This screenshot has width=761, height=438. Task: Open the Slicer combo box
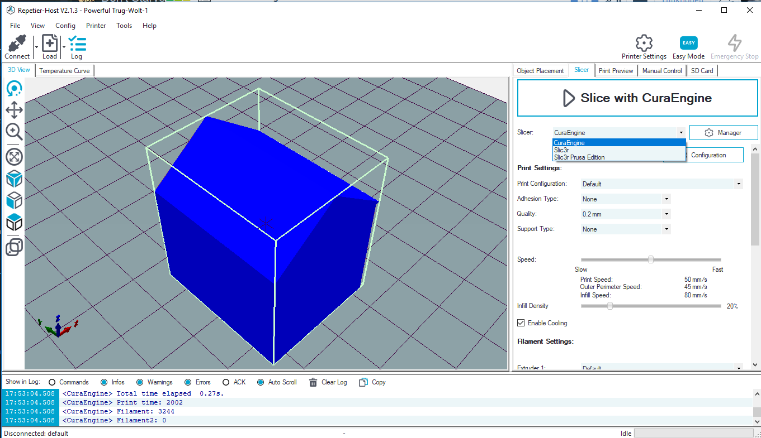pos(619,133)
